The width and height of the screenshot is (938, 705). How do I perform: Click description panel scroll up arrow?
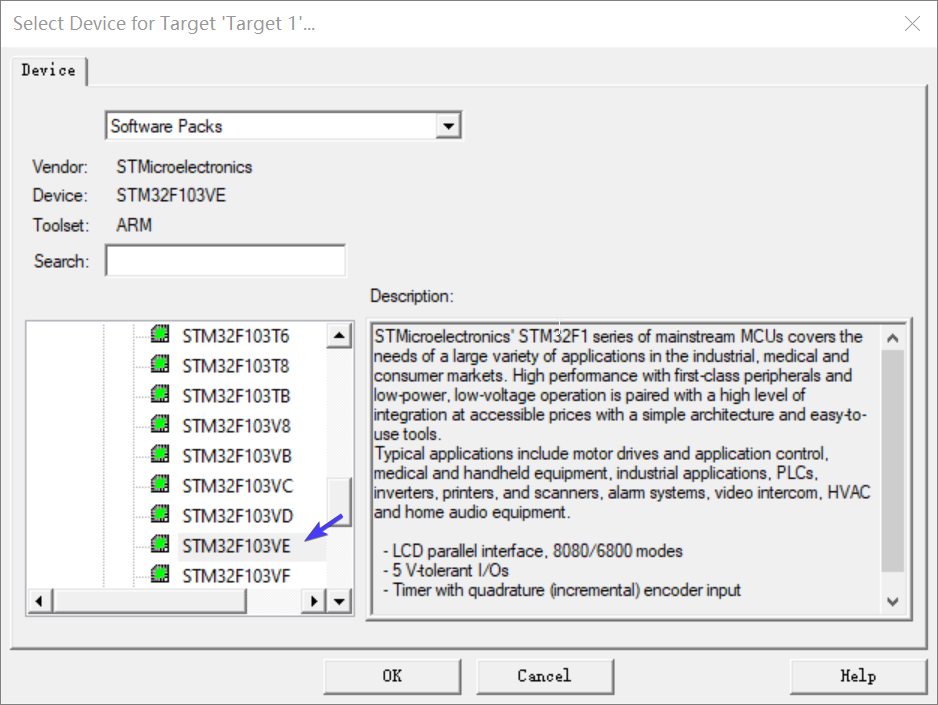893,338
